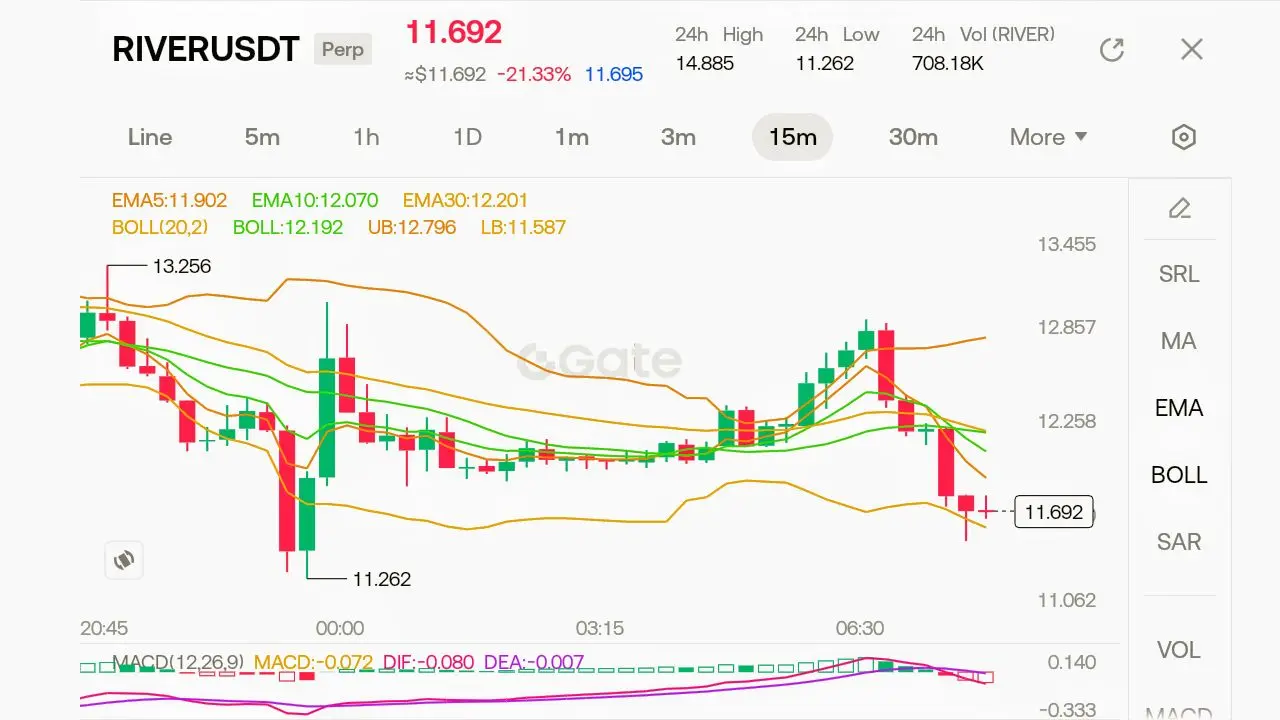Click the RIVERUSDT pair name
Image resolution: width=1280 pixels, height=720 pixels.
pyautogui.click(x=206, y=50)
